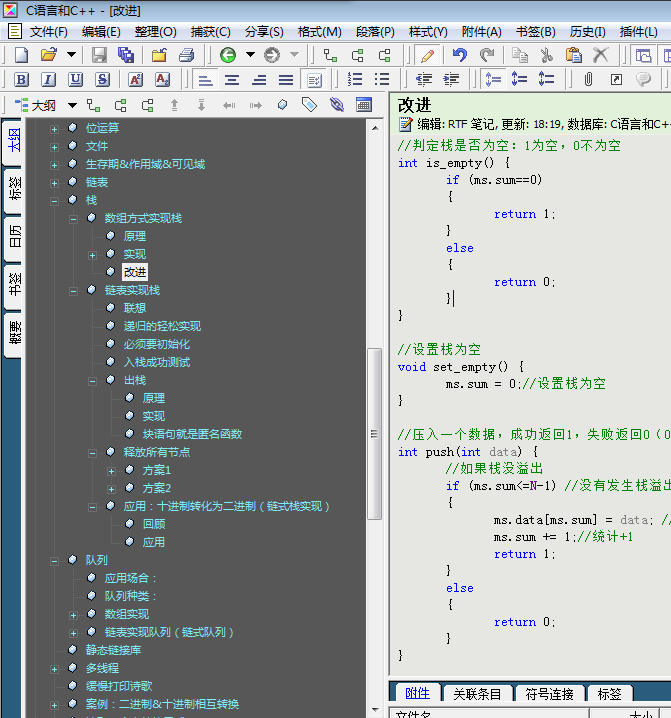Viewport: 671px width, 718px height.
Task: Move outline item down with arrow icon
Action: tap(201, 105)
